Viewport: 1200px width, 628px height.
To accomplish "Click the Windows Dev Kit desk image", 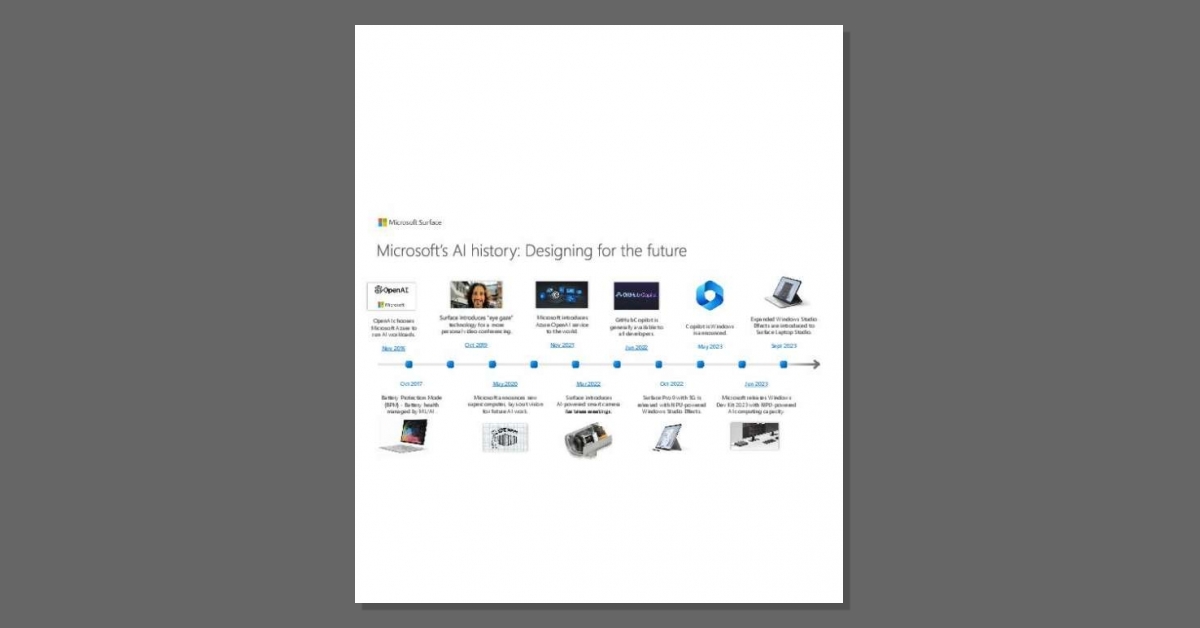I will click(x=754, y=435).
